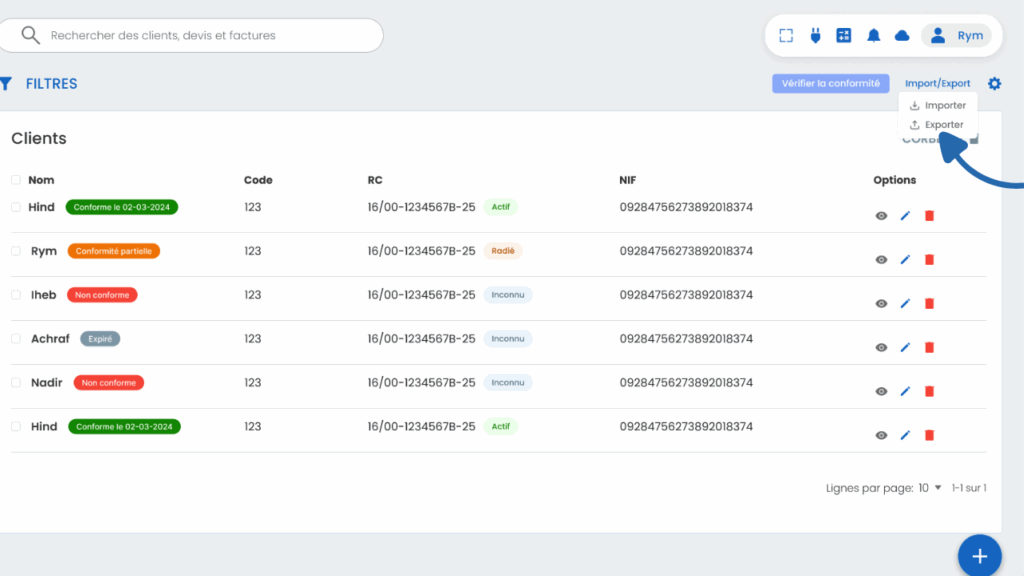Delete the Iheb client row
This screenshot has width=1024, height=576.
coord(929,304)
